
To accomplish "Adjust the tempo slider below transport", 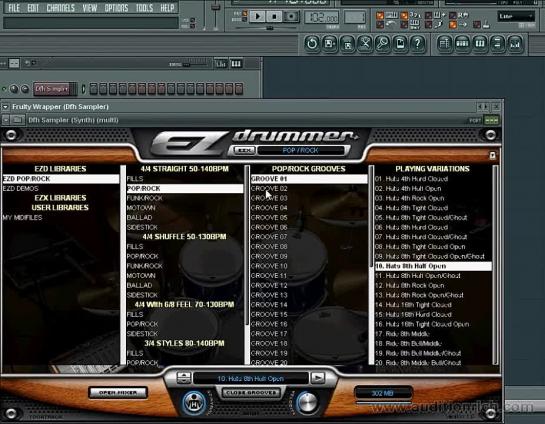I will pos(269,28).
